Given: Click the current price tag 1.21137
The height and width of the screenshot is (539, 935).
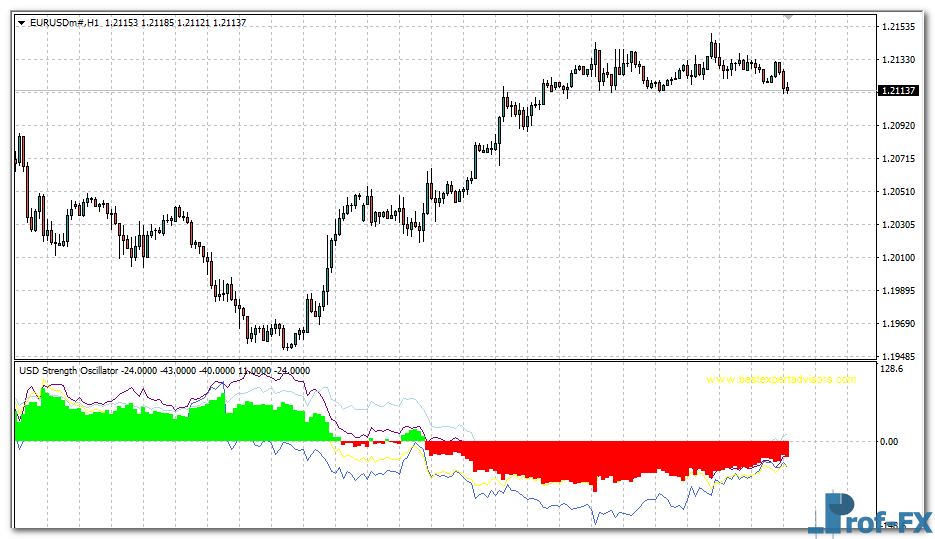Looking at the screenshot, I should tap(898, 91).
